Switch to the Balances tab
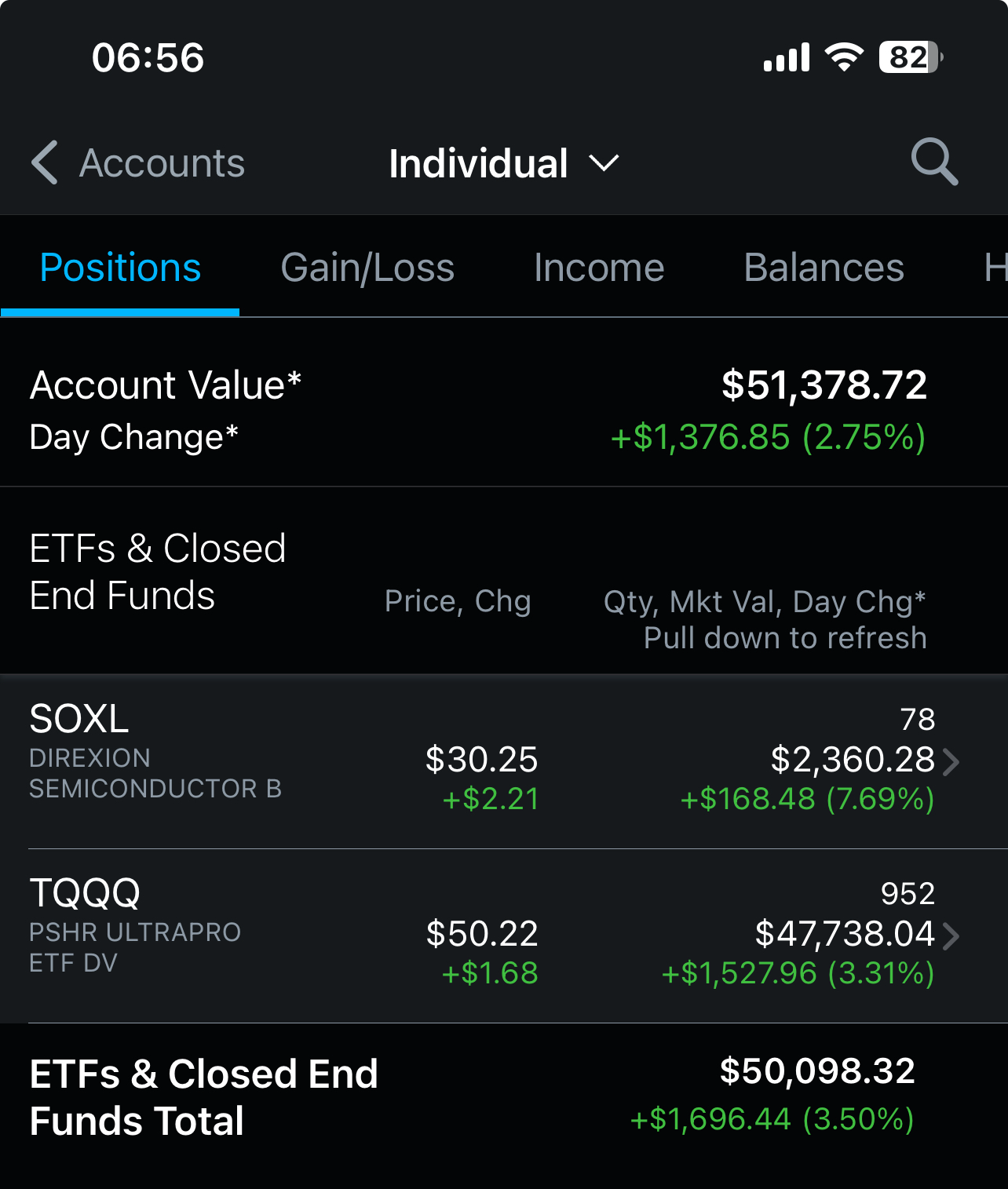The image size is (1008, 1189). (x=824, y=268)
